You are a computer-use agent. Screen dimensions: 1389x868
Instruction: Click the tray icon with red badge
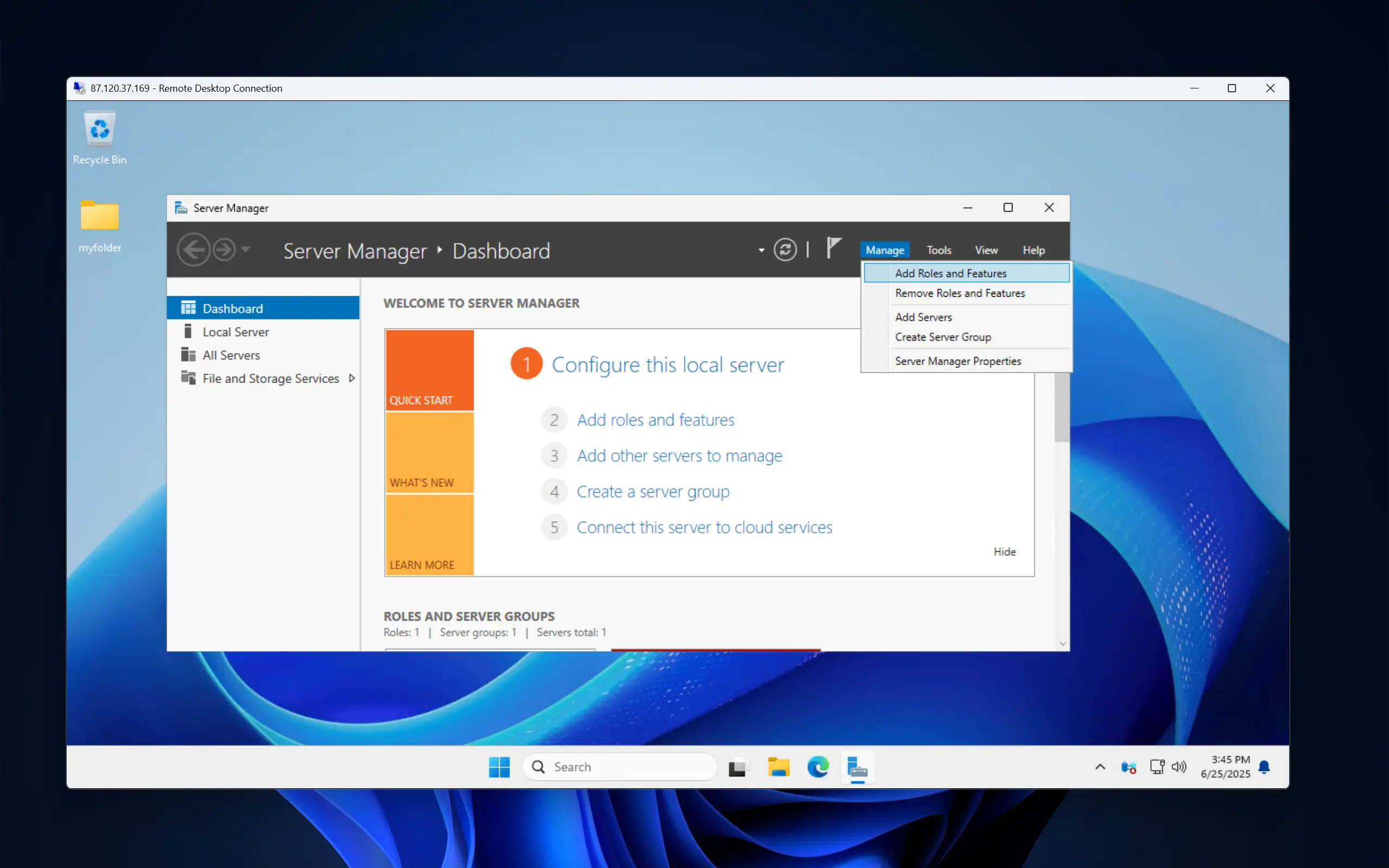1129,768
